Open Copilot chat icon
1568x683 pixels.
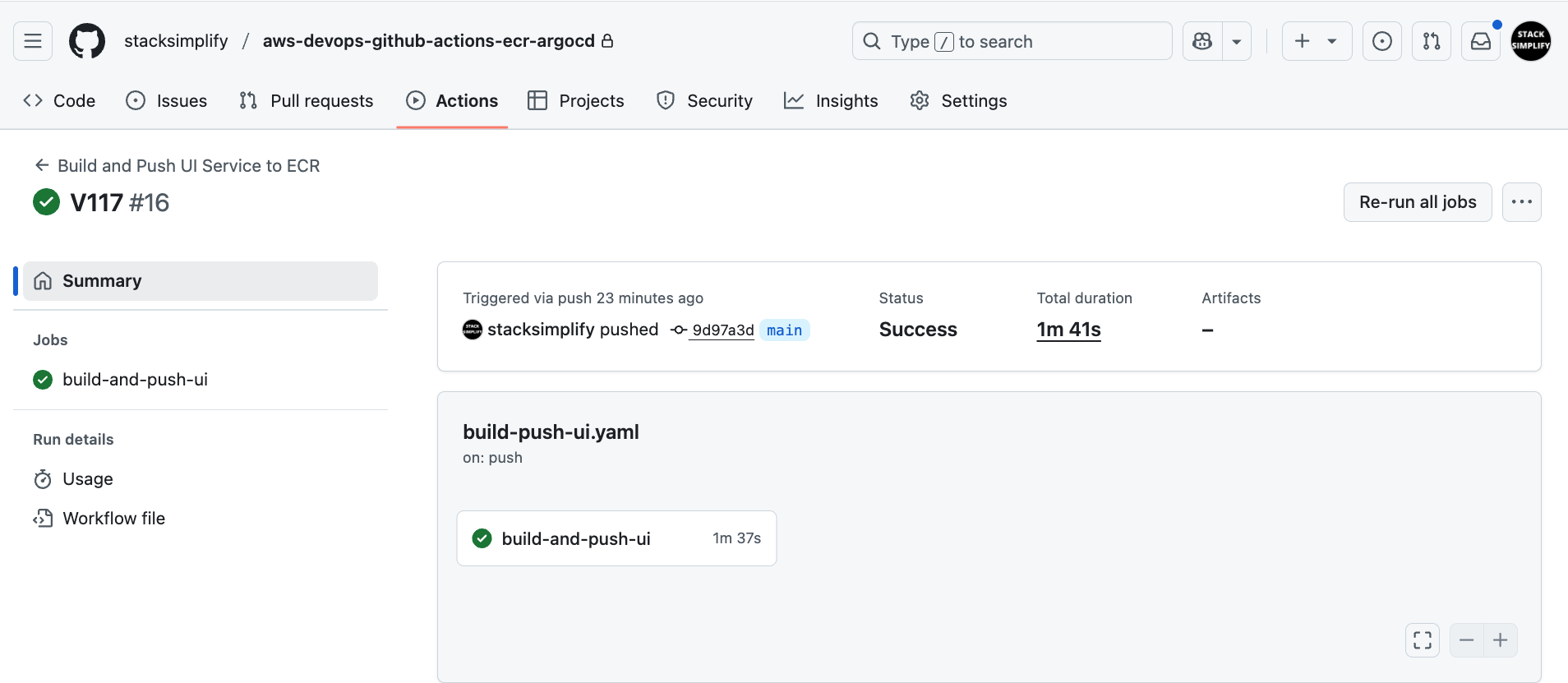coord(1202,41)
